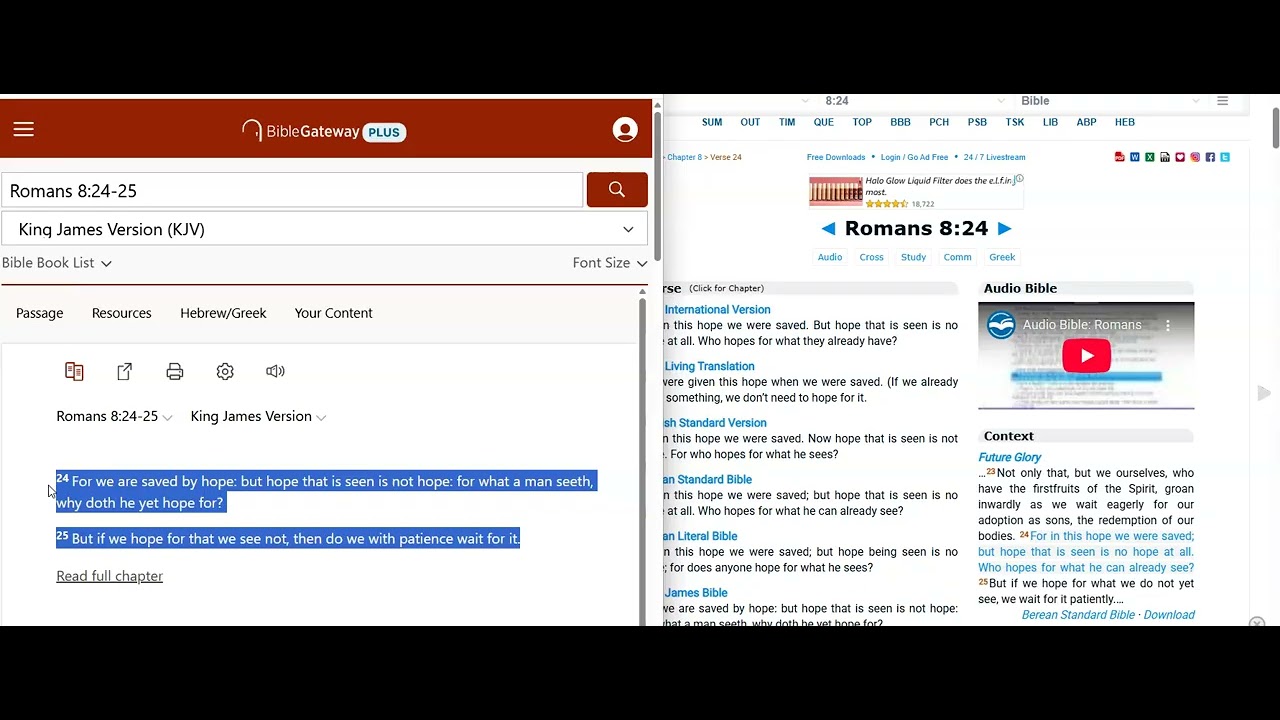The width and height of the screenshot is (1280, 720).
Task: Open parallel translations book icon
Action: pyautogui.click(x=74, y=371)
